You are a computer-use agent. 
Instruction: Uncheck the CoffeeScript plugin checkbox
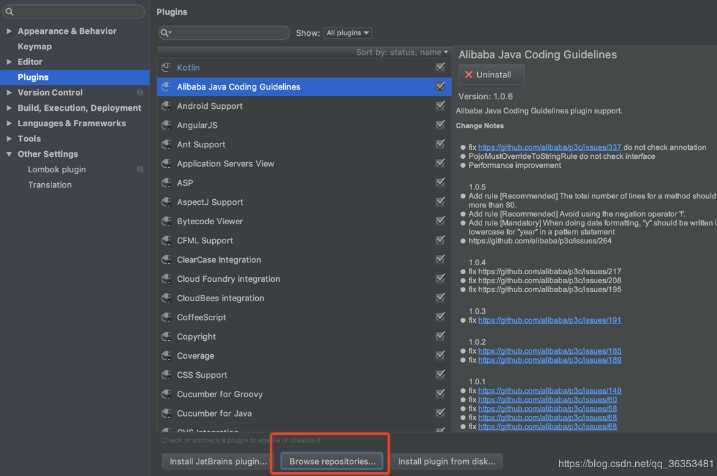pos(440,316)
